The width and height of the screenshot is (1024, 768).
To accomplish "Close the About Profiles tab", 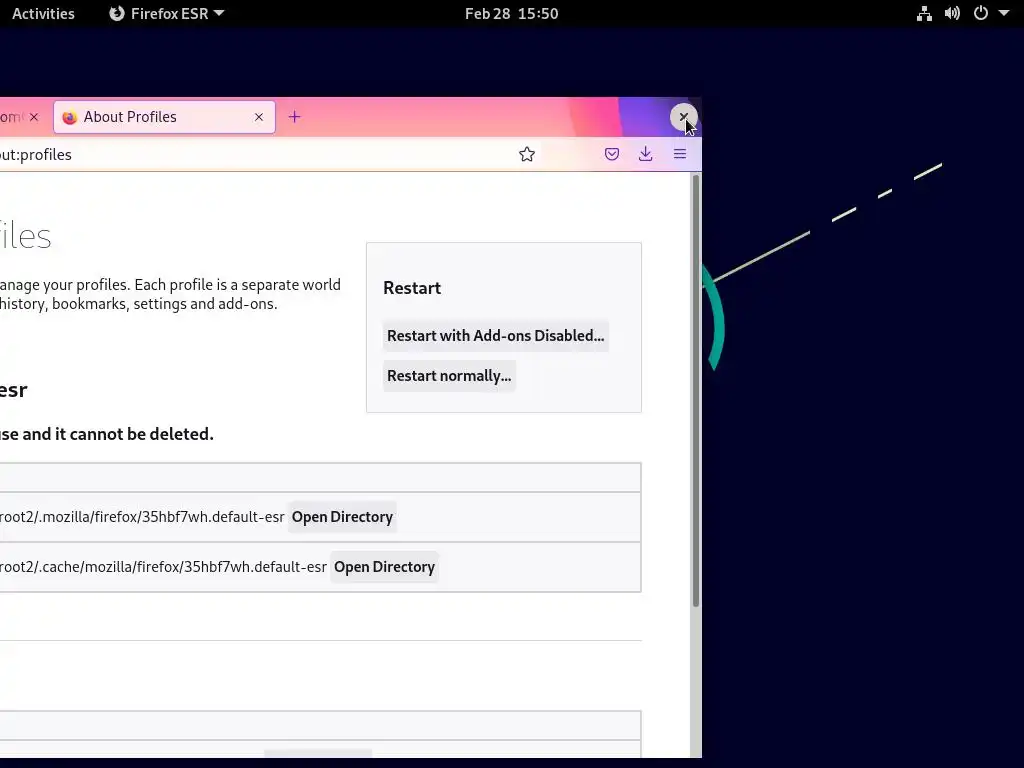I will point(259,117).
